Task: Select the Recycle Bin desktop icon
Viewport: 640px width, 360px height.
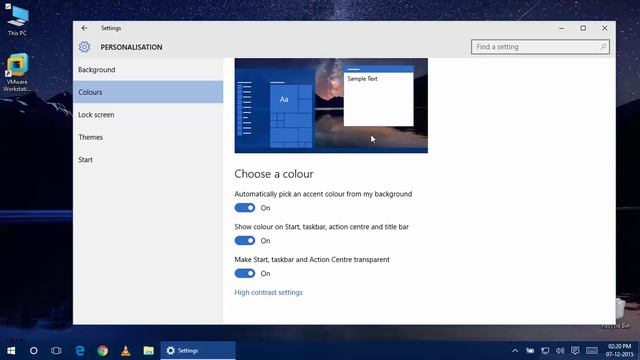Action: [620, 313]
